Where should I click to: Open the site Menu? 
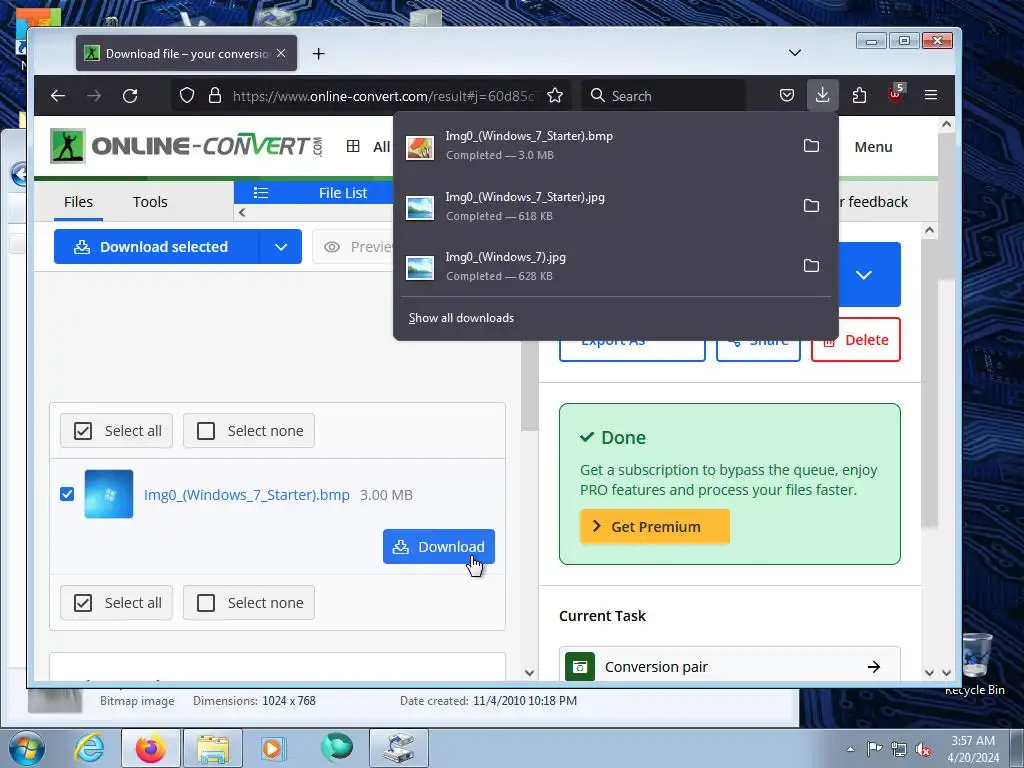click(x=873, y=147)
